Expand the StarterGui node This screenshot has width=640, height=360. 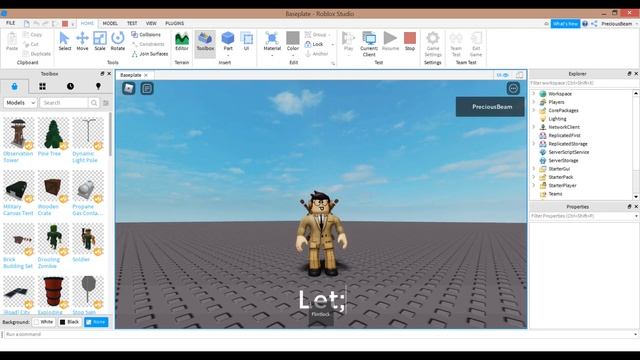tap(534, 169)
